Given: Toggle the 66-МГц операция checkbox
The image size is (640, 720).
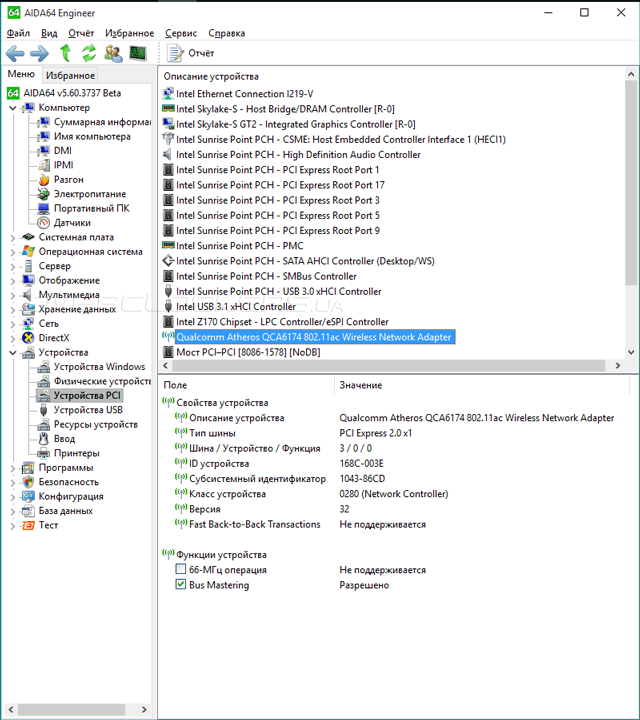Looking at the screenshot, I should pos(181,569).
